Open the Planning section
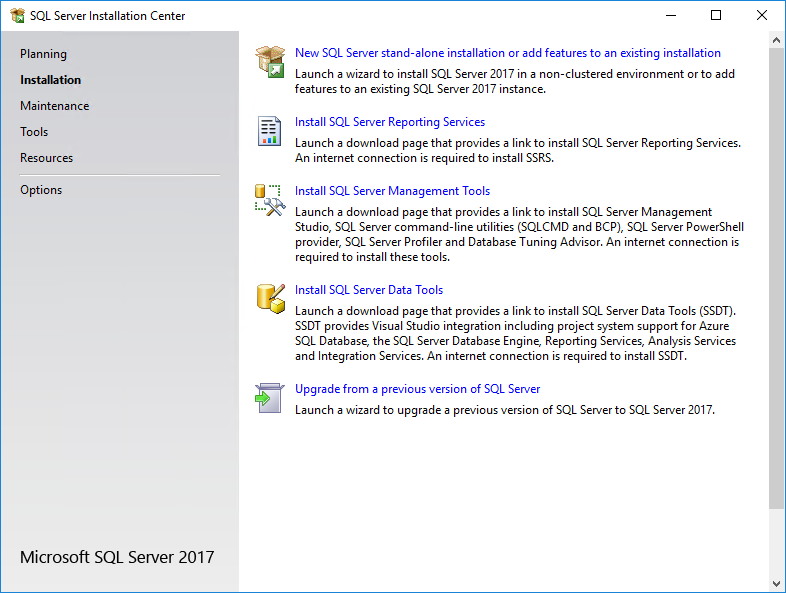The width and height of the screenshot is (786, 593). point(43,54)
